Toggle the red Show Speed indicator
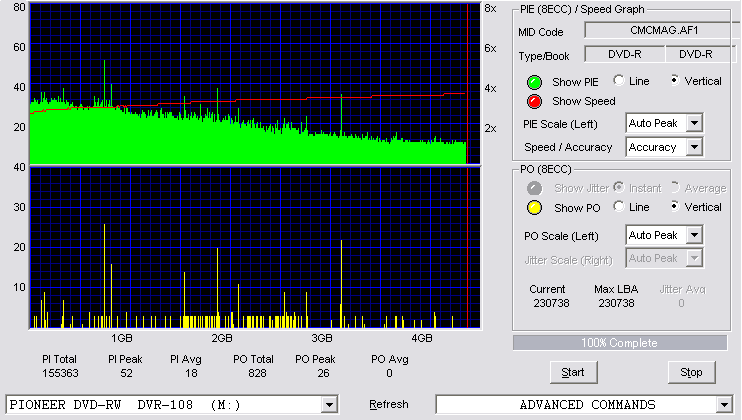 click(x=534, y=101)
